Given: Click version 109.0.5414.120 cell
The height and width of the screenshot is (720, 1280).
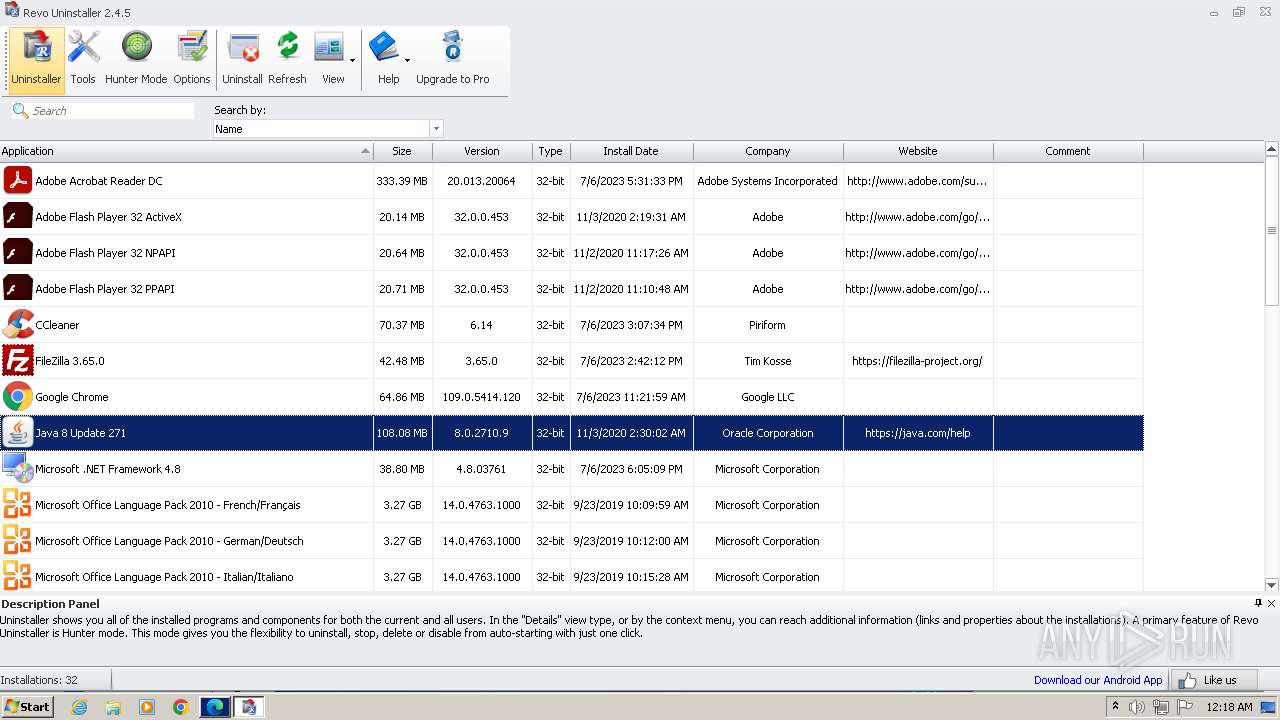Looking at the screenshot, I should click(482, 397).
